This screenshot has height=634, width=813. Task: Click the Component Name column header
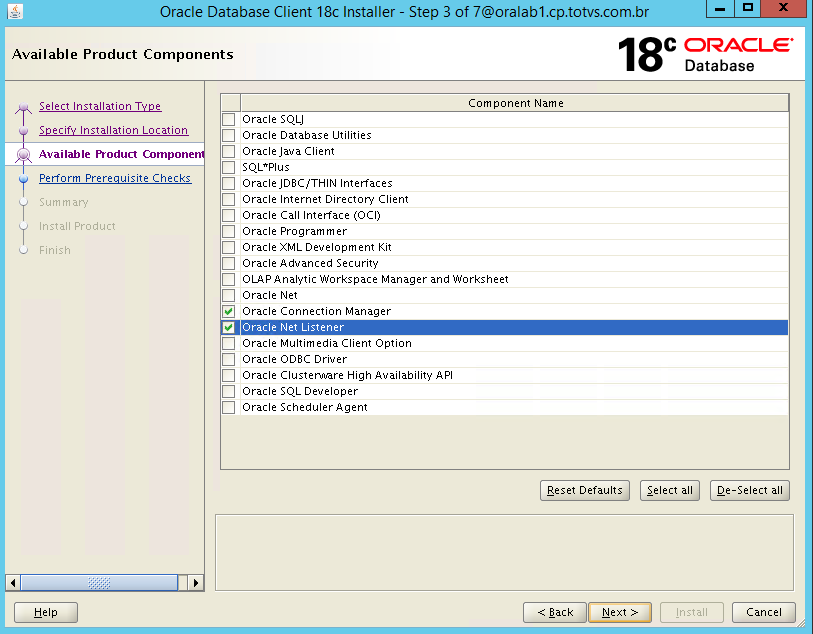[x=515, y=103]
